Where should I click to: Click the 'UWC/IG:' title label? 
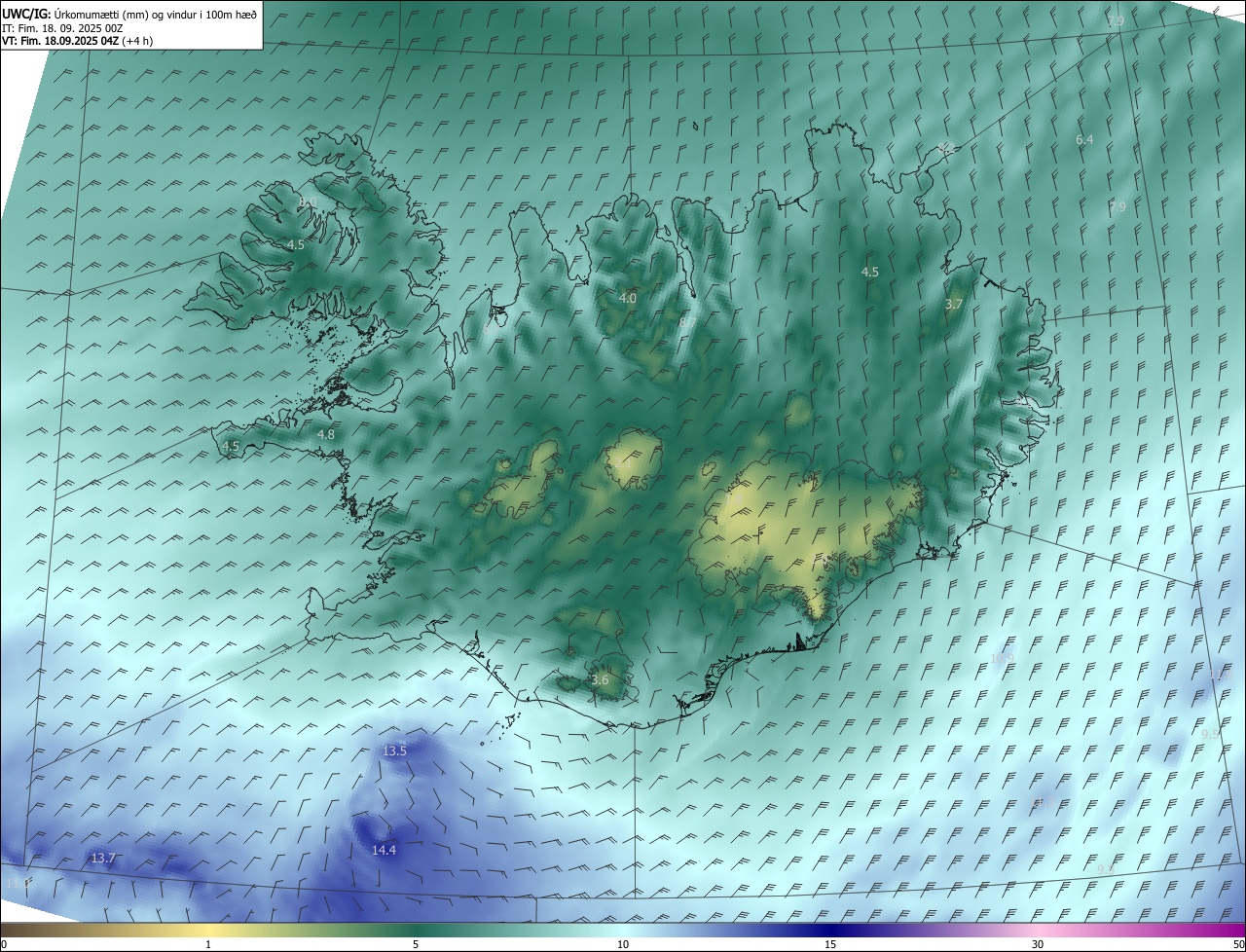[26, 13]
